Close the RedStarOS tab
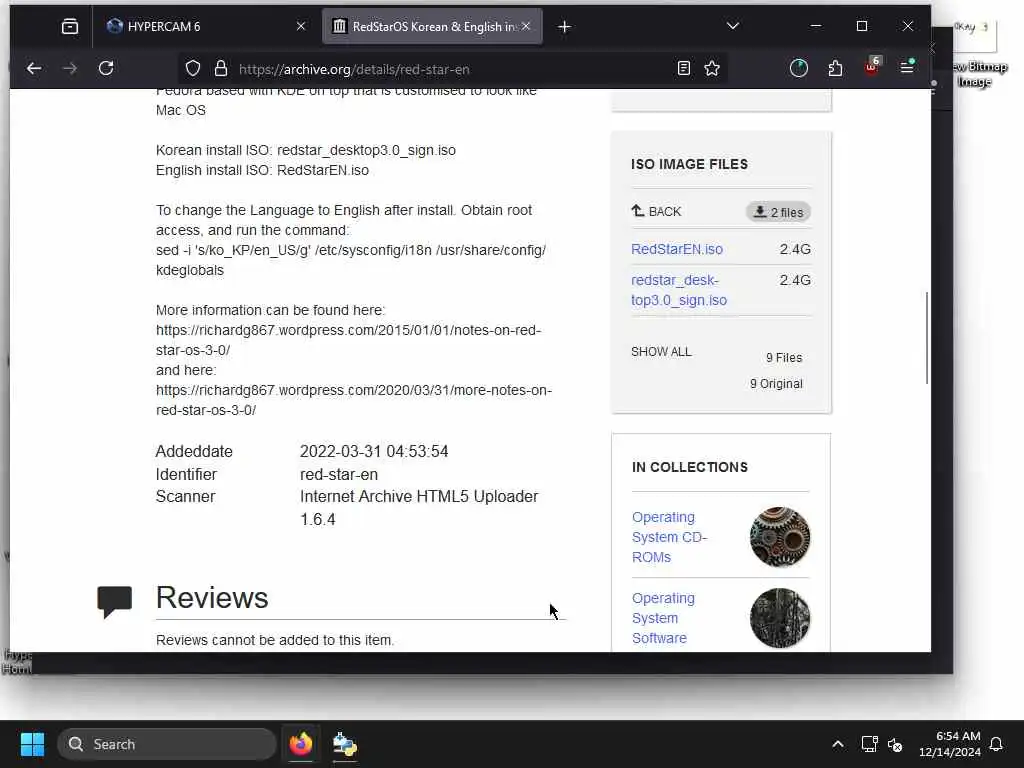 526,26
